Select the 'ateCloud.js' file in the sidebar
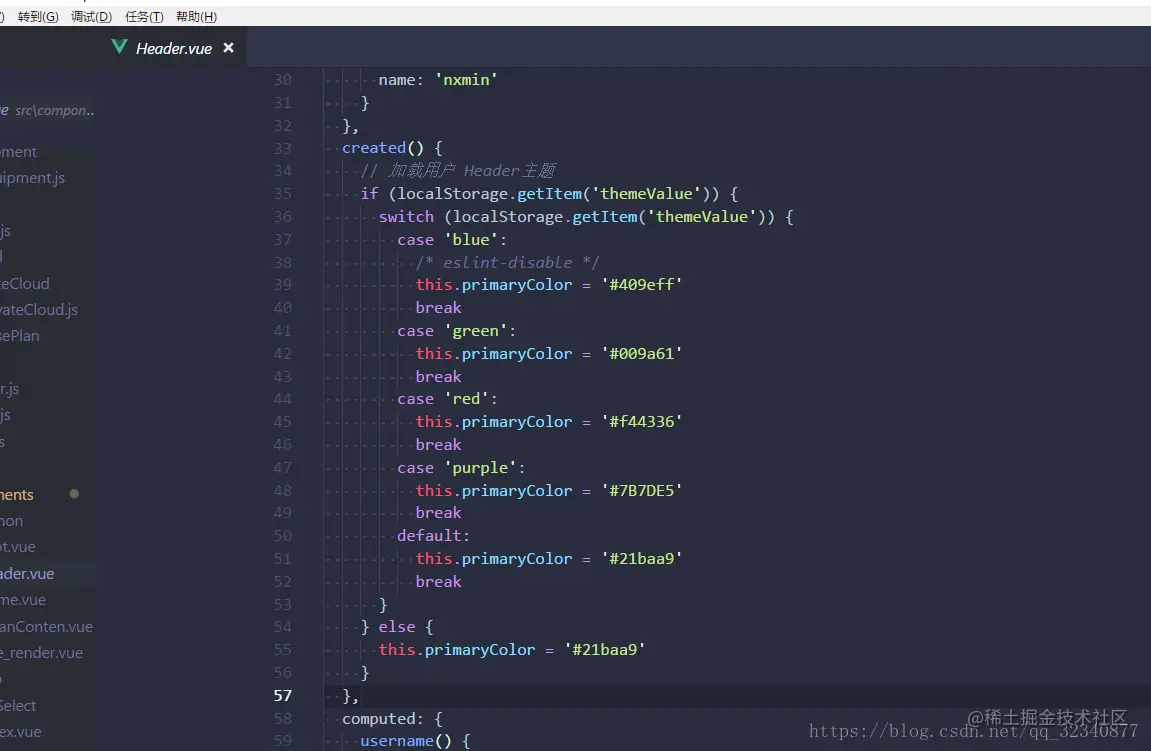Viewport: 1151px width, 751px height. 39,310
